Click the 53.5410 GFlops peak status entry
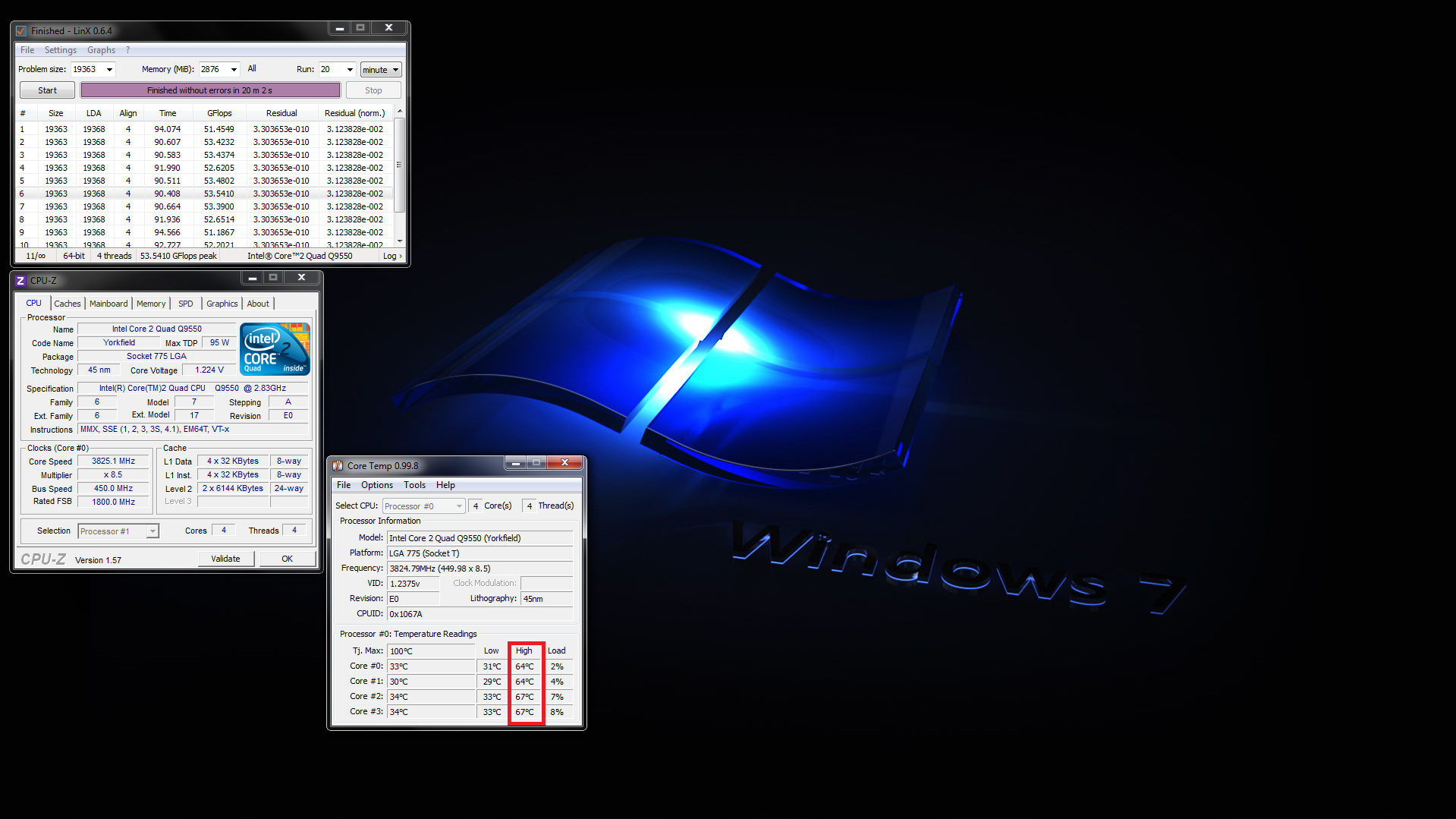 (178, 257)
